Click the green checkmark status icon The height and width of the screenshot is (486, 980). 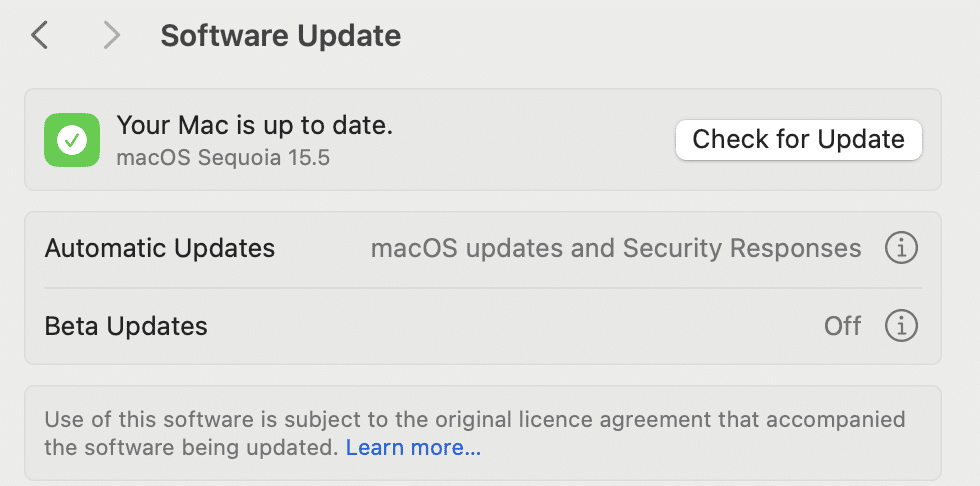point(72,140)
